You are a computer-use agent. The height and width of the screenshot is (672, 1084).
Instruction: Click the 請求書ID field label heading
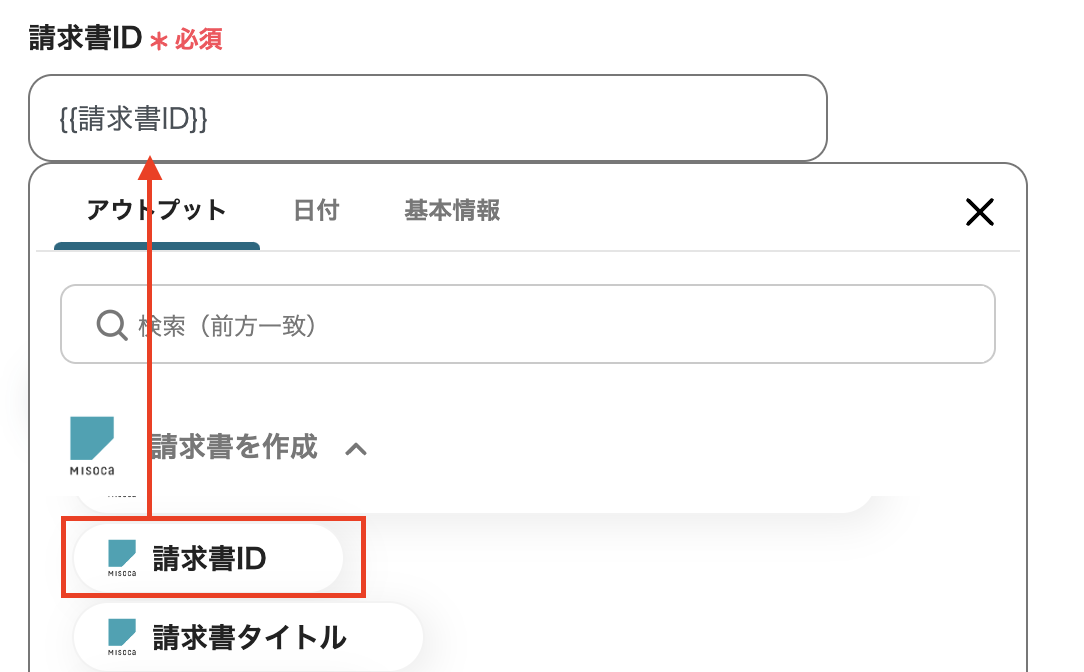click(x=84, y=39)
